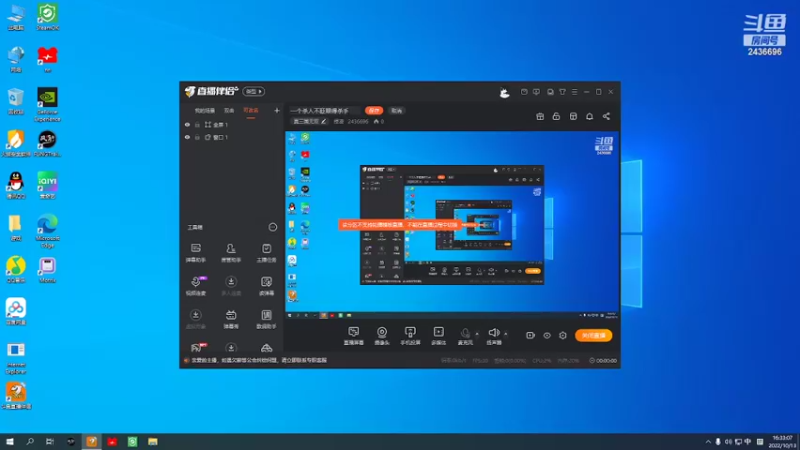Screen dimensions: 800x450
Task: Expand speaker volume arrow
Action: 506,334
